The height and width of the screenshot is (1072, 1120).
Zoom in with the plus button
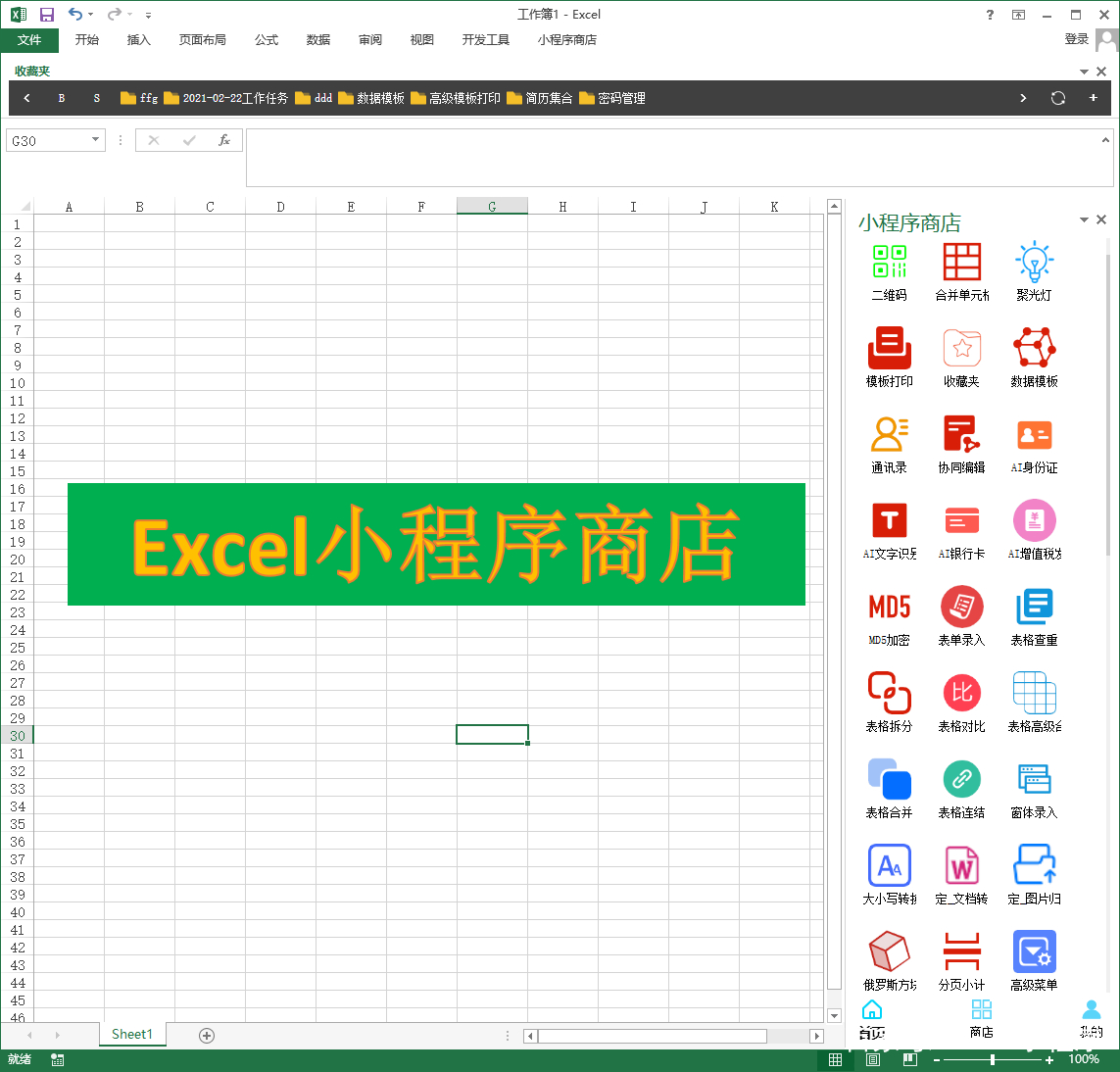pos(1048,1060)
